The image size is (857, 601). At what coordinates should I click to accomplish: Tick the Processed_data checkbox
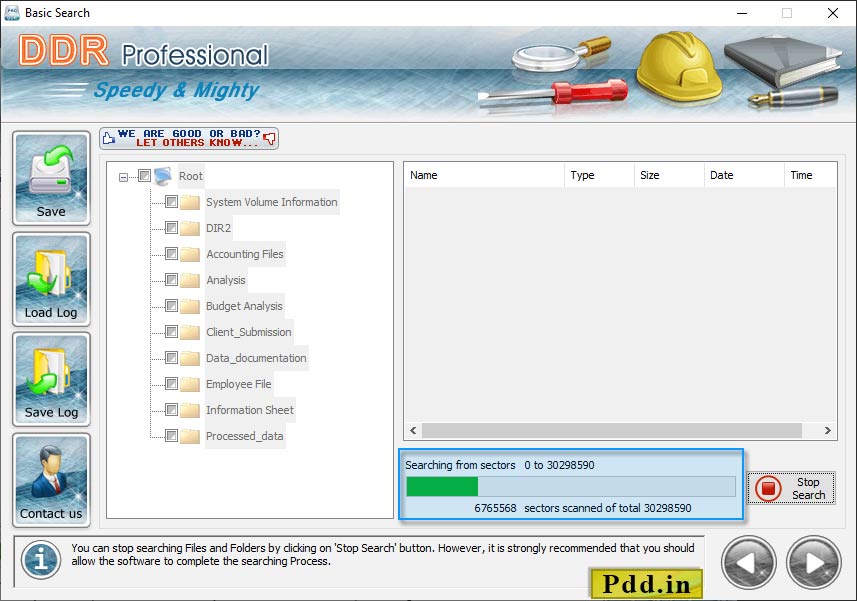(171, 435)
